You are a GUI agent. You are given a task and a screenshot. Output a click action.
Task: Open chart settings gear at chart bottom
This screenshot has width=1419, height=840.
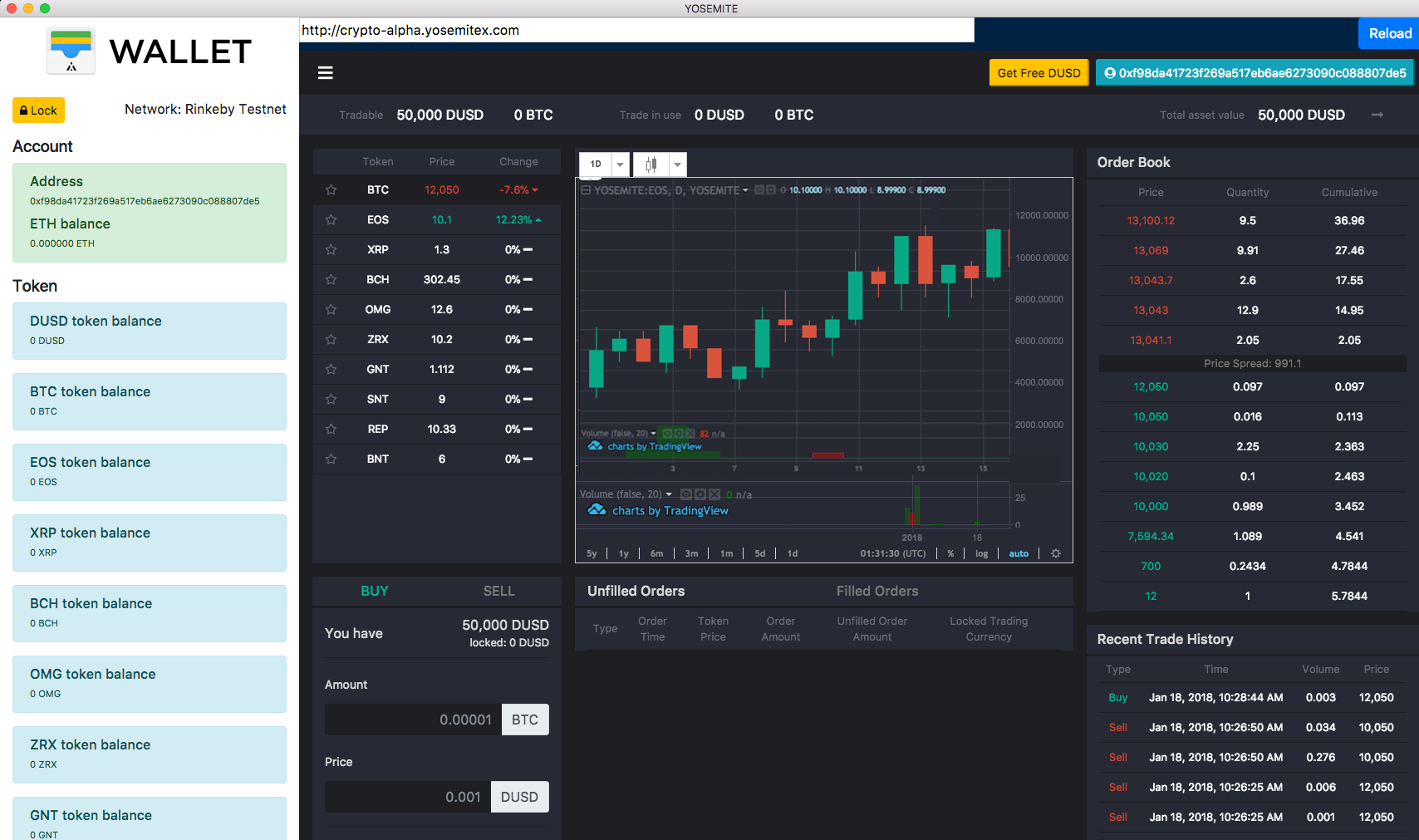[x=1056, y=553]
